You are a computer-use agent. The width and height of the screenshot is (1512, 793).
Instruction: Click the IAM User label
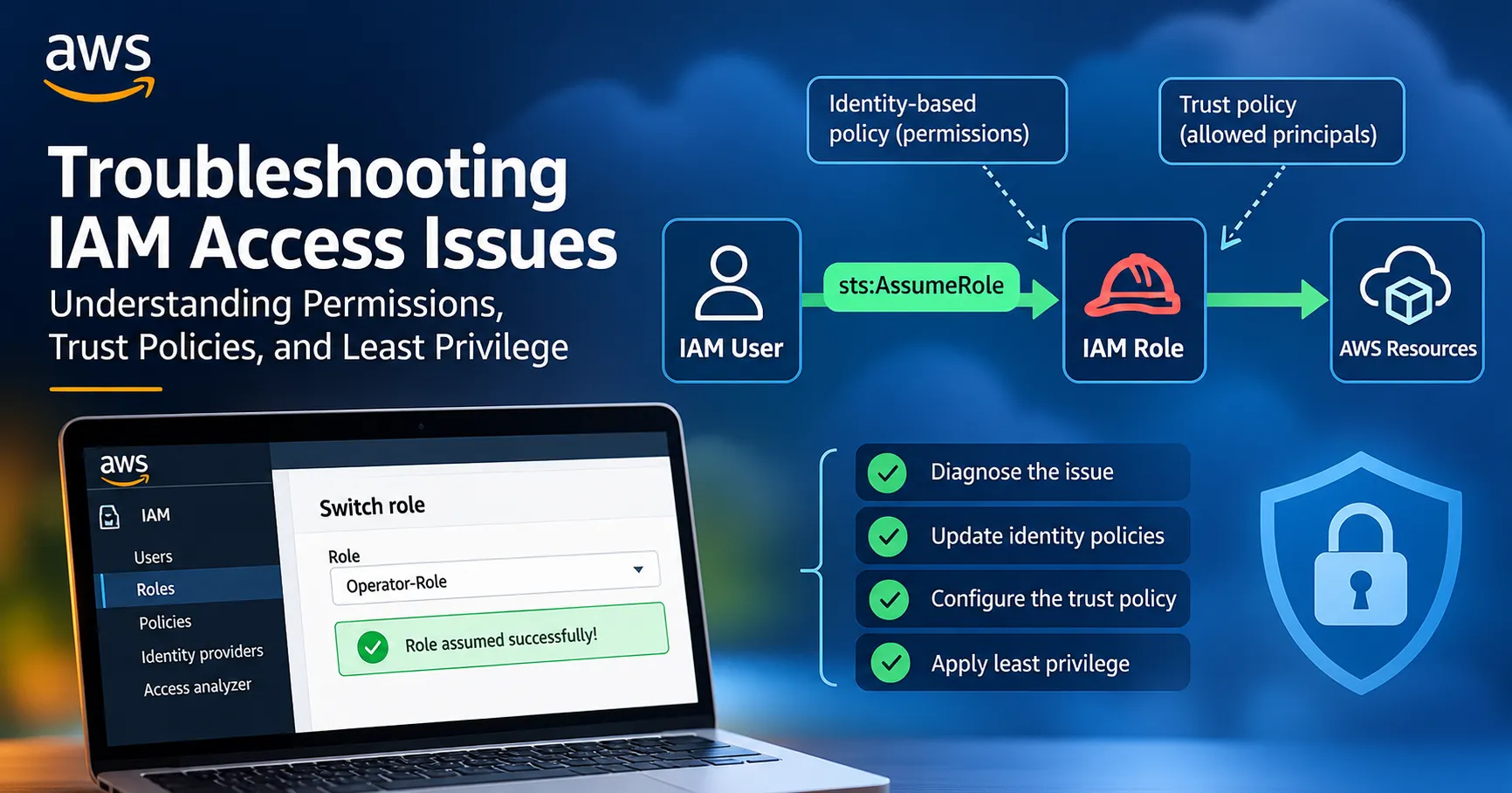(x=731, y=348)
